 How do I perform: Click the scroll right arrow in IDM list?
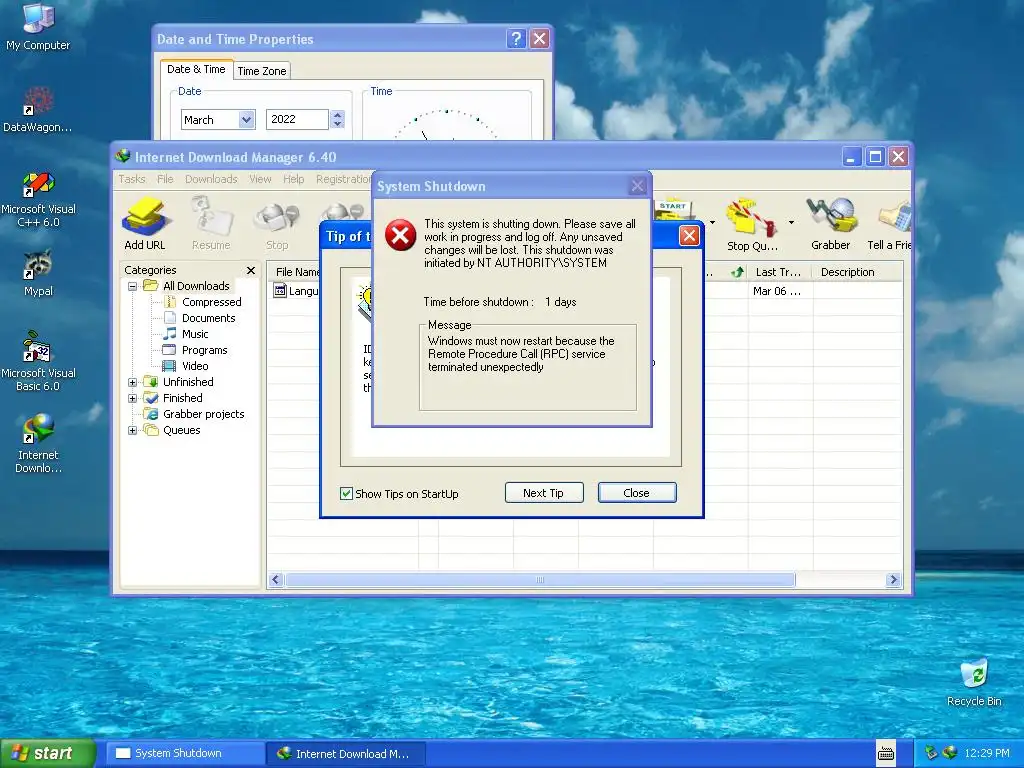point(893,580)
